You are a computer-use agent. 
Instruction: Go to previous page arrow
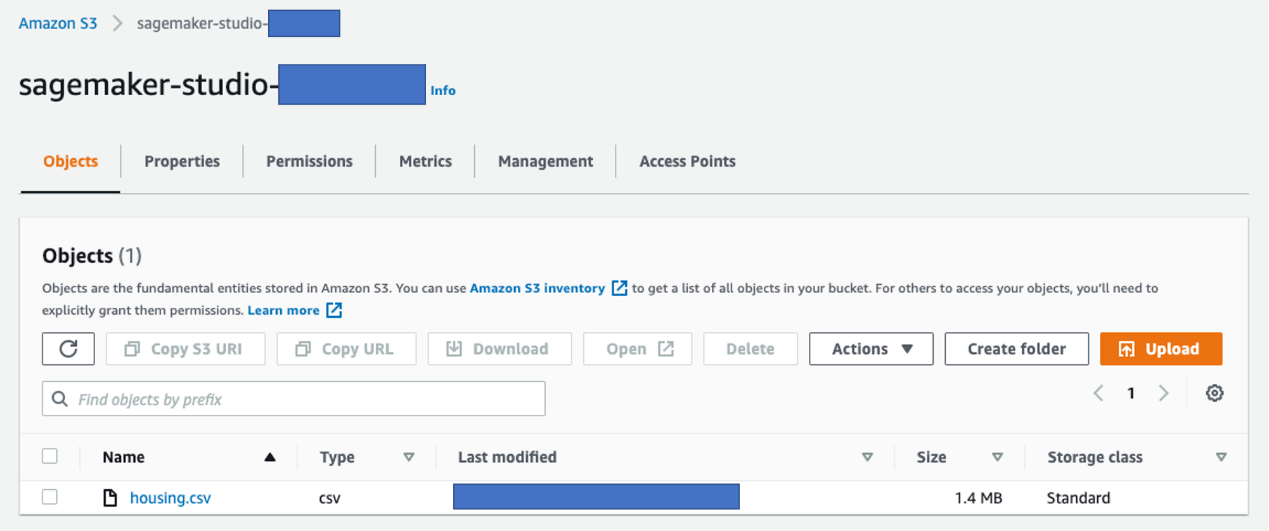pyautogui.click(x=1098, y=393)
